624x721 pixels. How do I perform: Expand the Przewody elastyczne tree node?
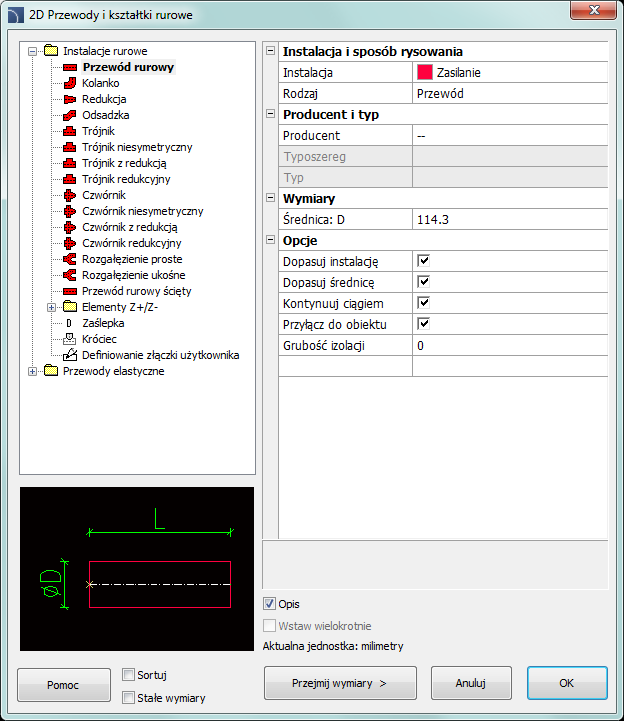click(32, 371)
